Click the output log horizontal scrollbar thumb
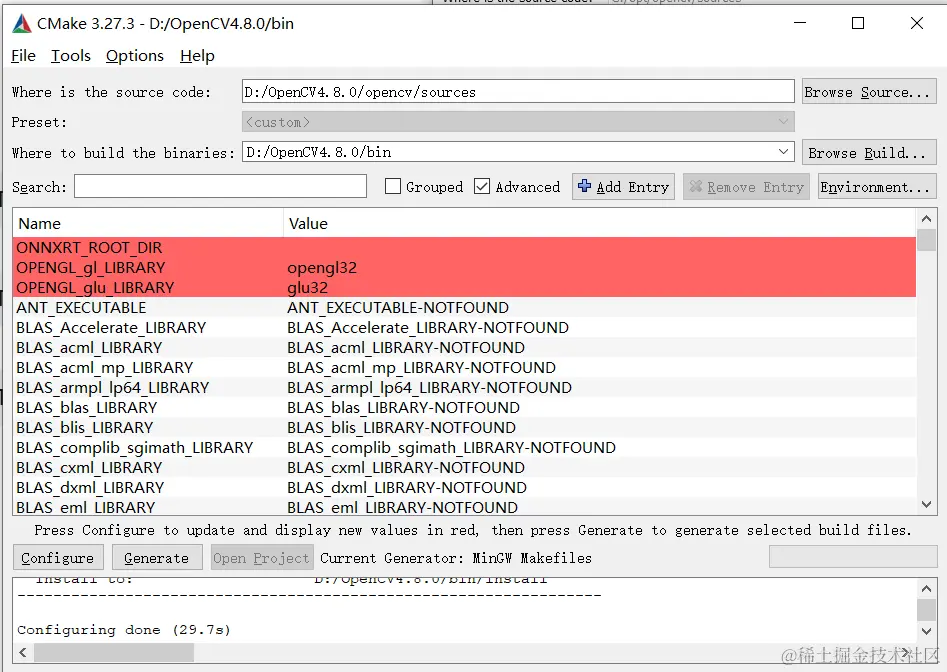 (114, 652)
